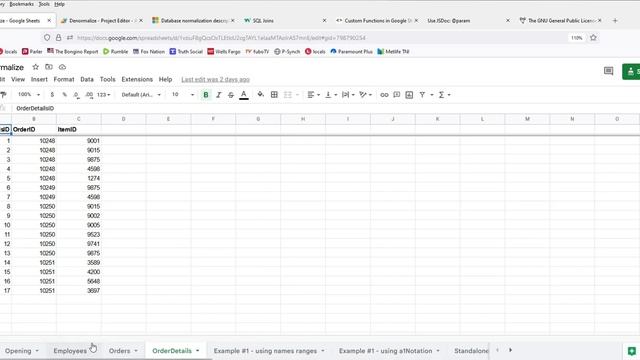
Task: Click the create filter icon
Action: pyautogui.click(x=422, y=95)
